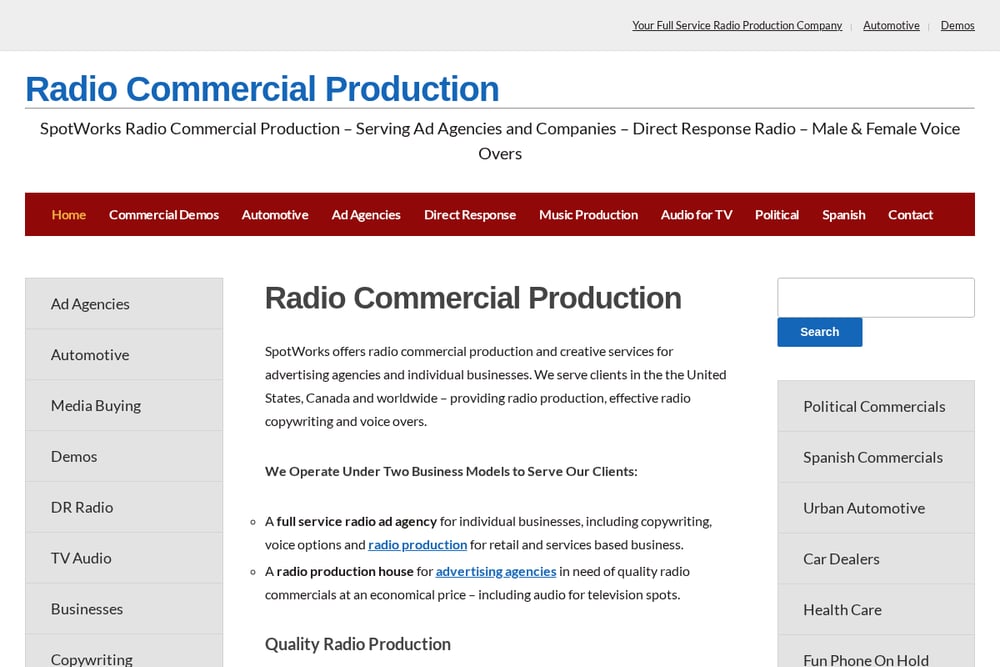Select Direct Response in the navigation bar
The height and width of the screenshot is (667, 1000).
click(x=470, y=215)
